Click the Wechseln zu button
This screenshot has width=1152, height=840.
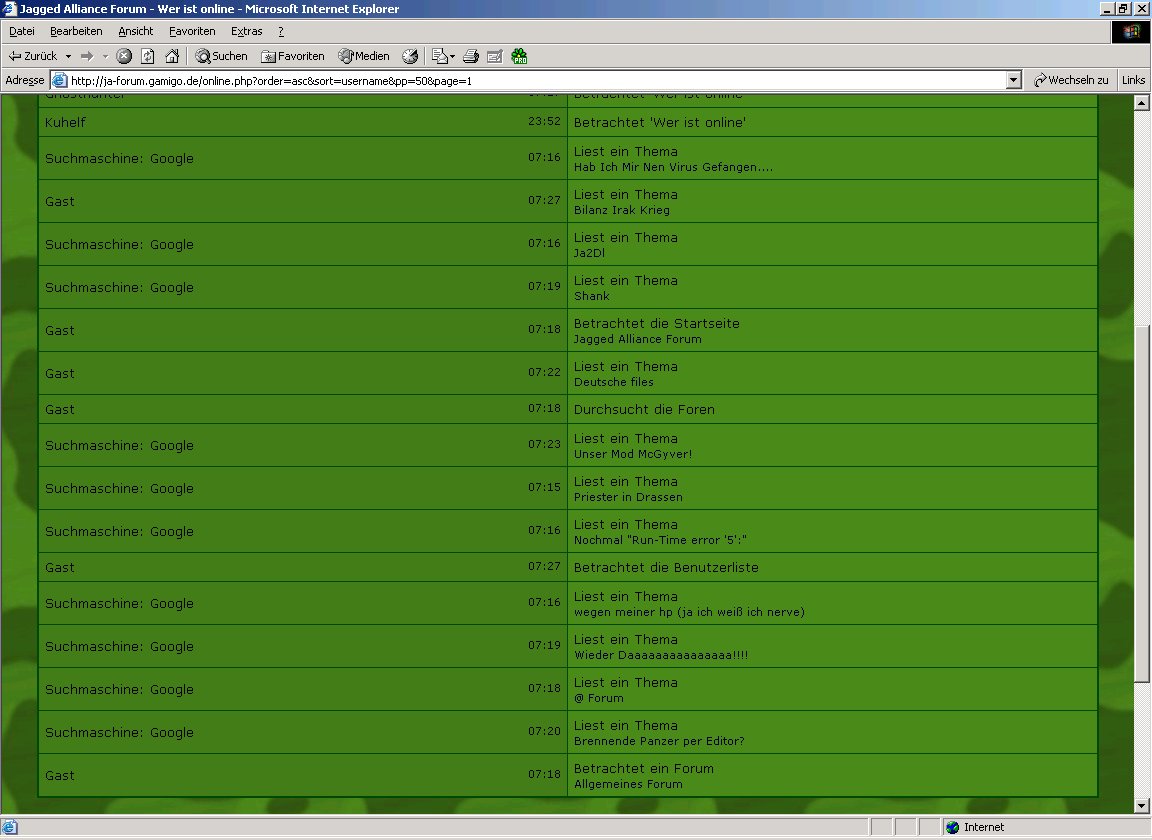pyautogui.click(x=1071, y=80)
